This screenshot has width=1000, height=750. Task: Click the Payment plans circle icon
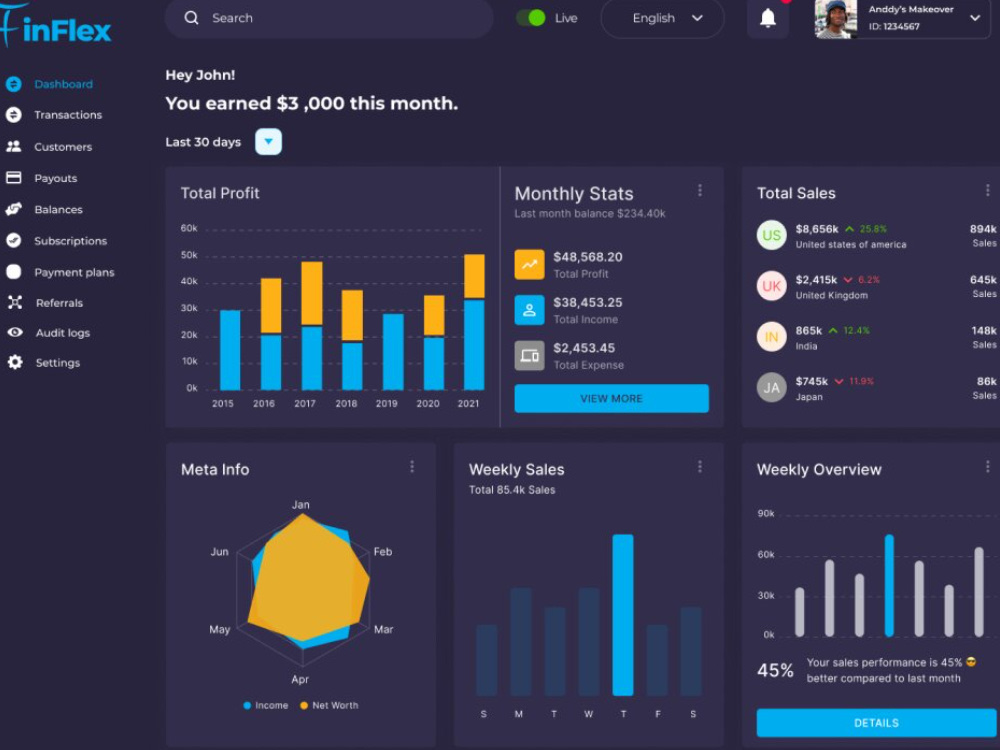click(13, 272)
